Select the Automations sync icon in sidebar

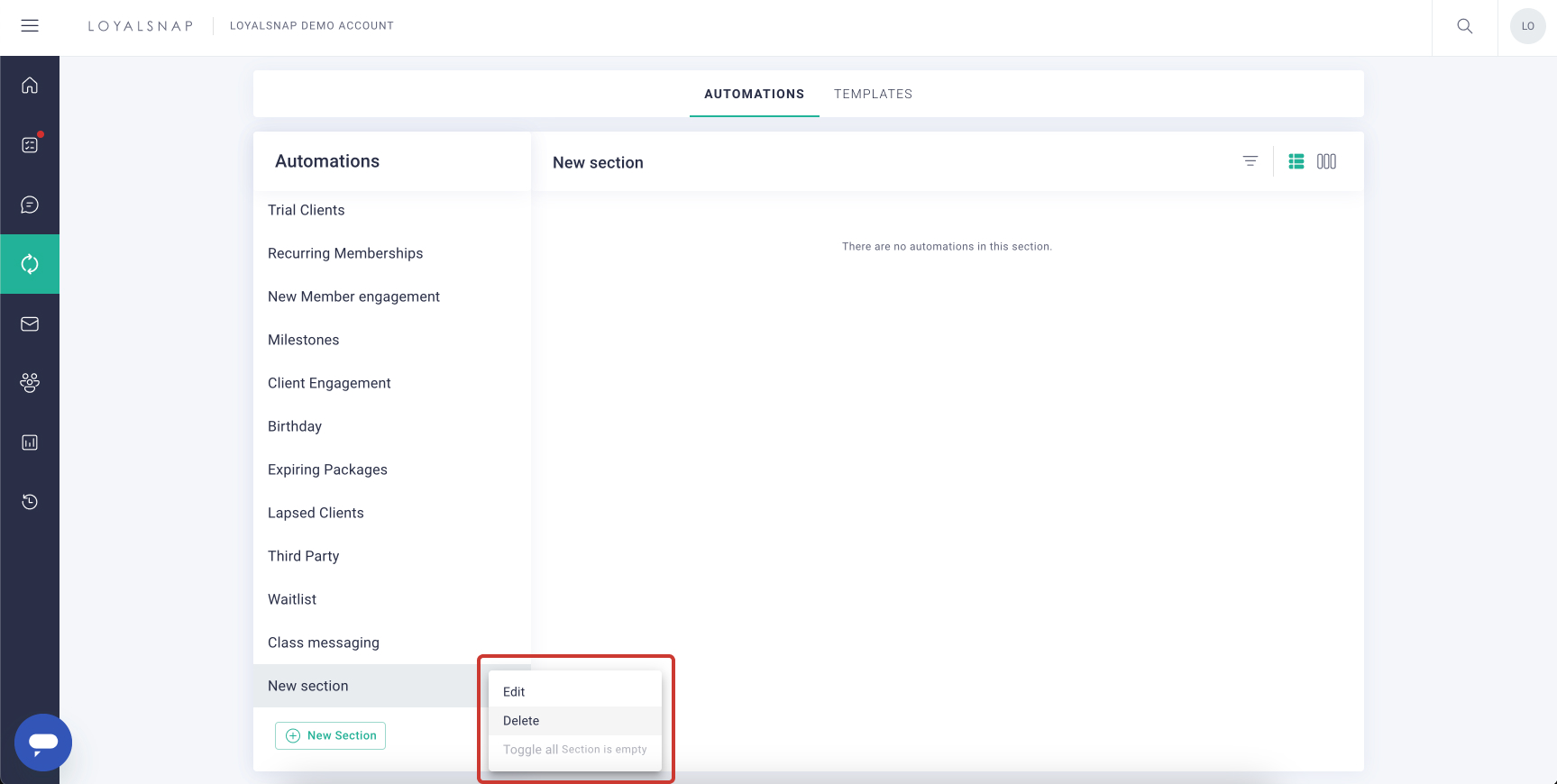coord(30,264)
